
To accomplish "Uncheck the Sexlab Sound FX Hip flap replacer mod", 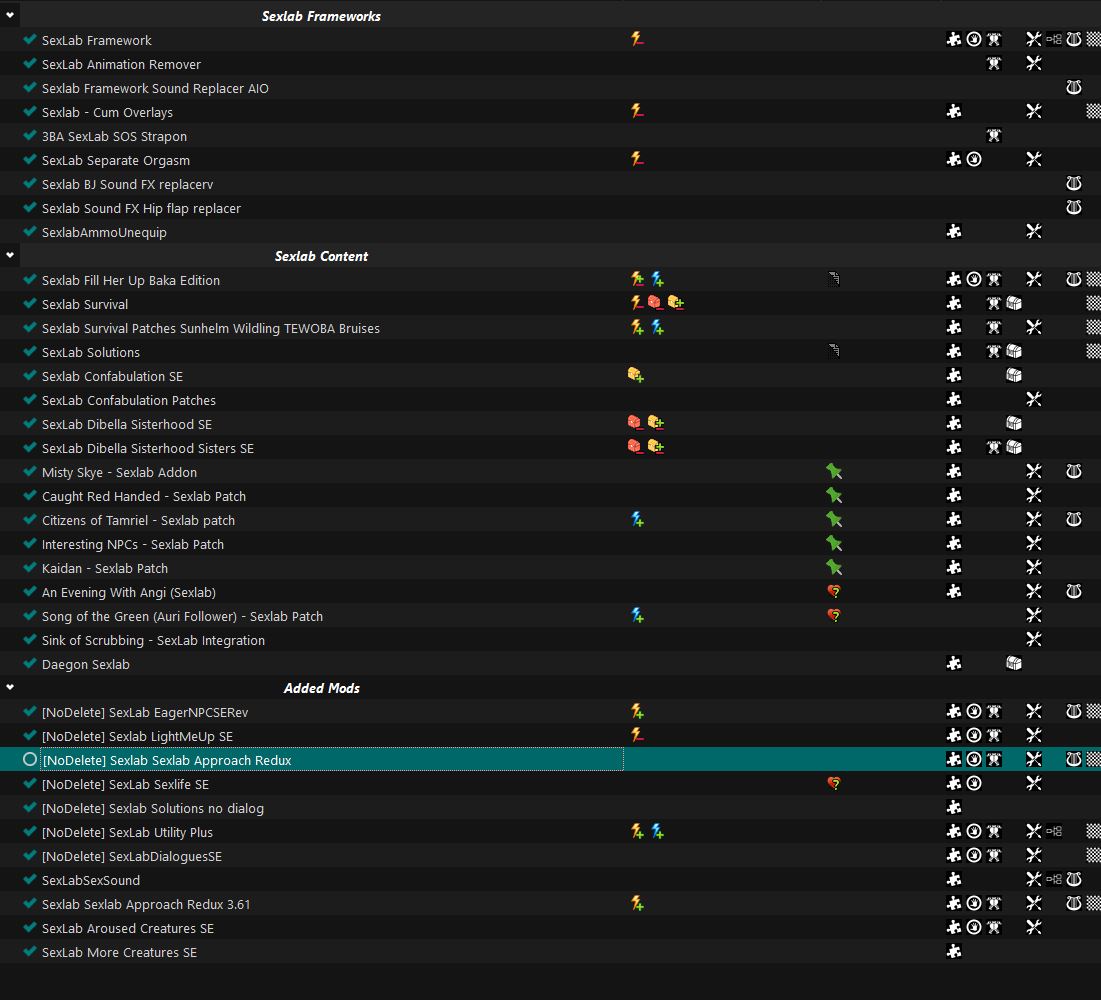I will coord(29,208).
